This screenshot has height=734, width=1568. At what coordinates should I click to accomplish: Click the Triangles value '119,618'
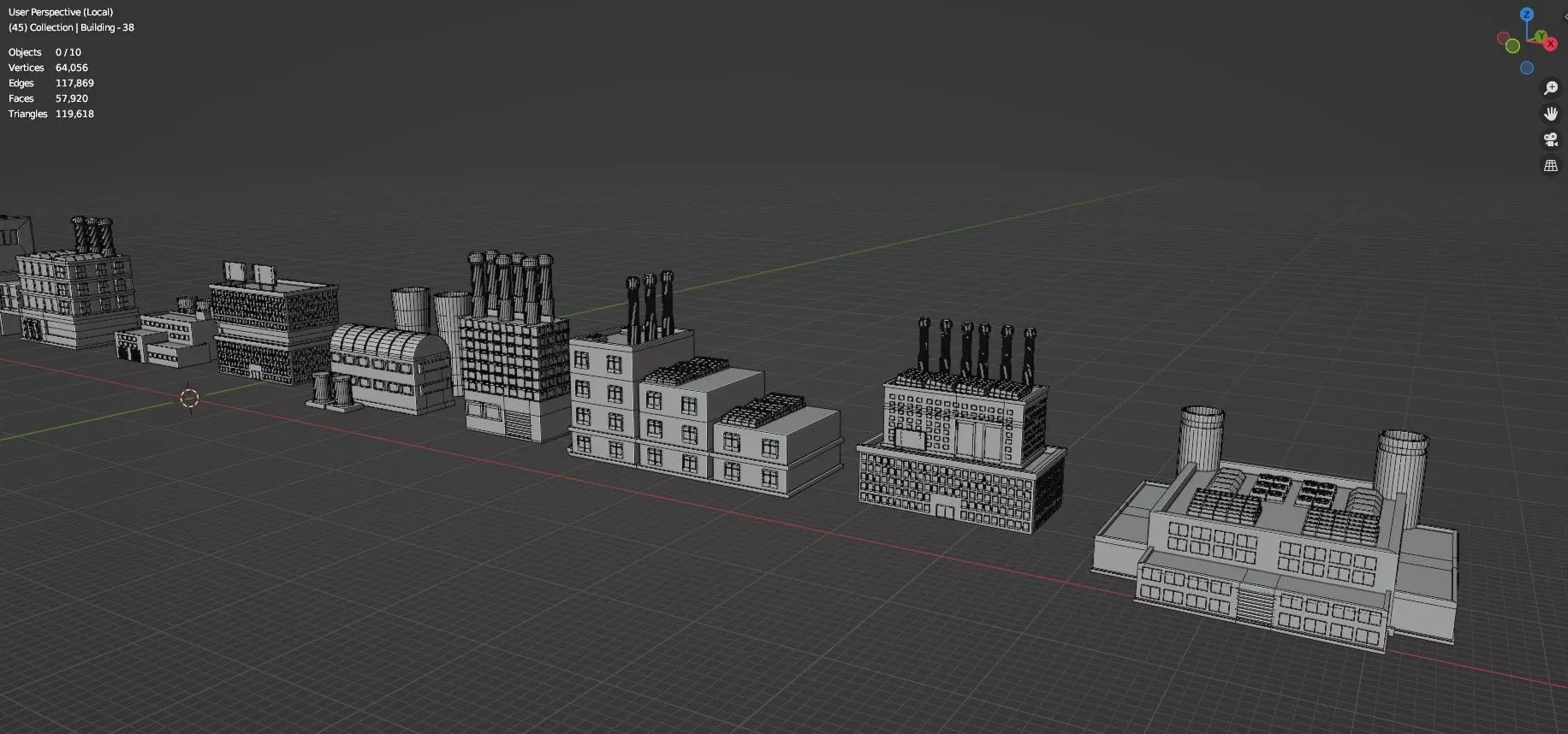[x=74, y=114]
